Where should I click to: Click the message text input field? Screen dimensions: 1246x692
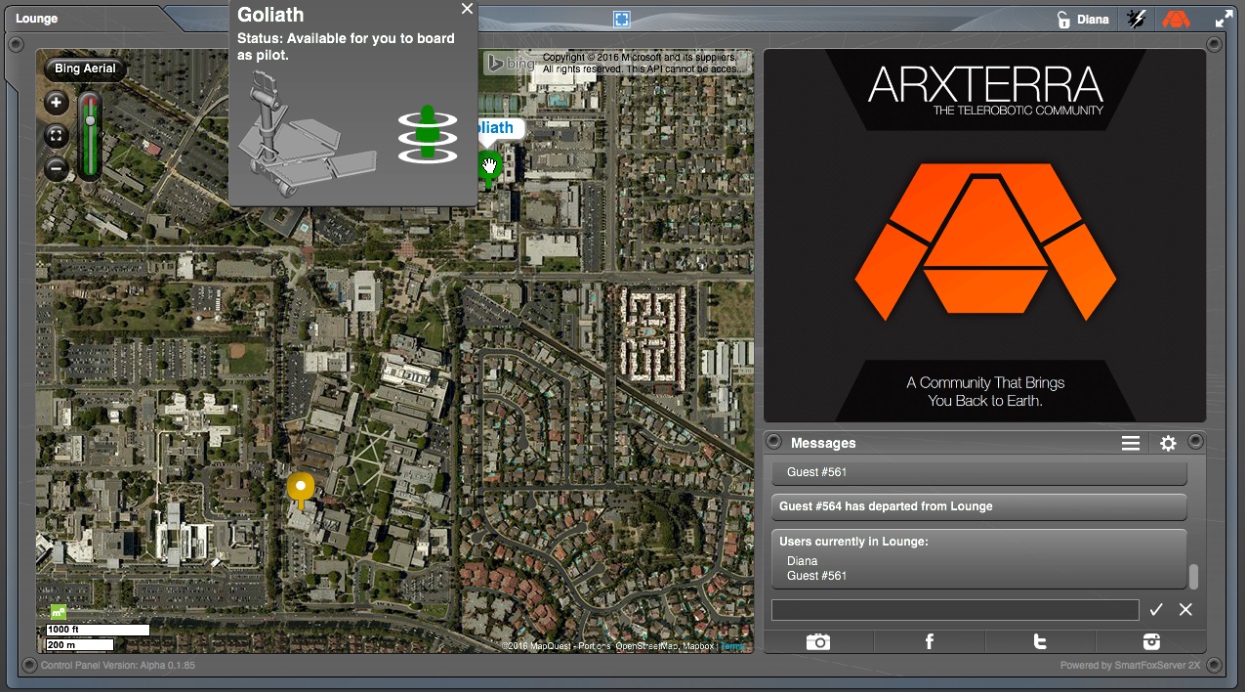coord(955,610)
